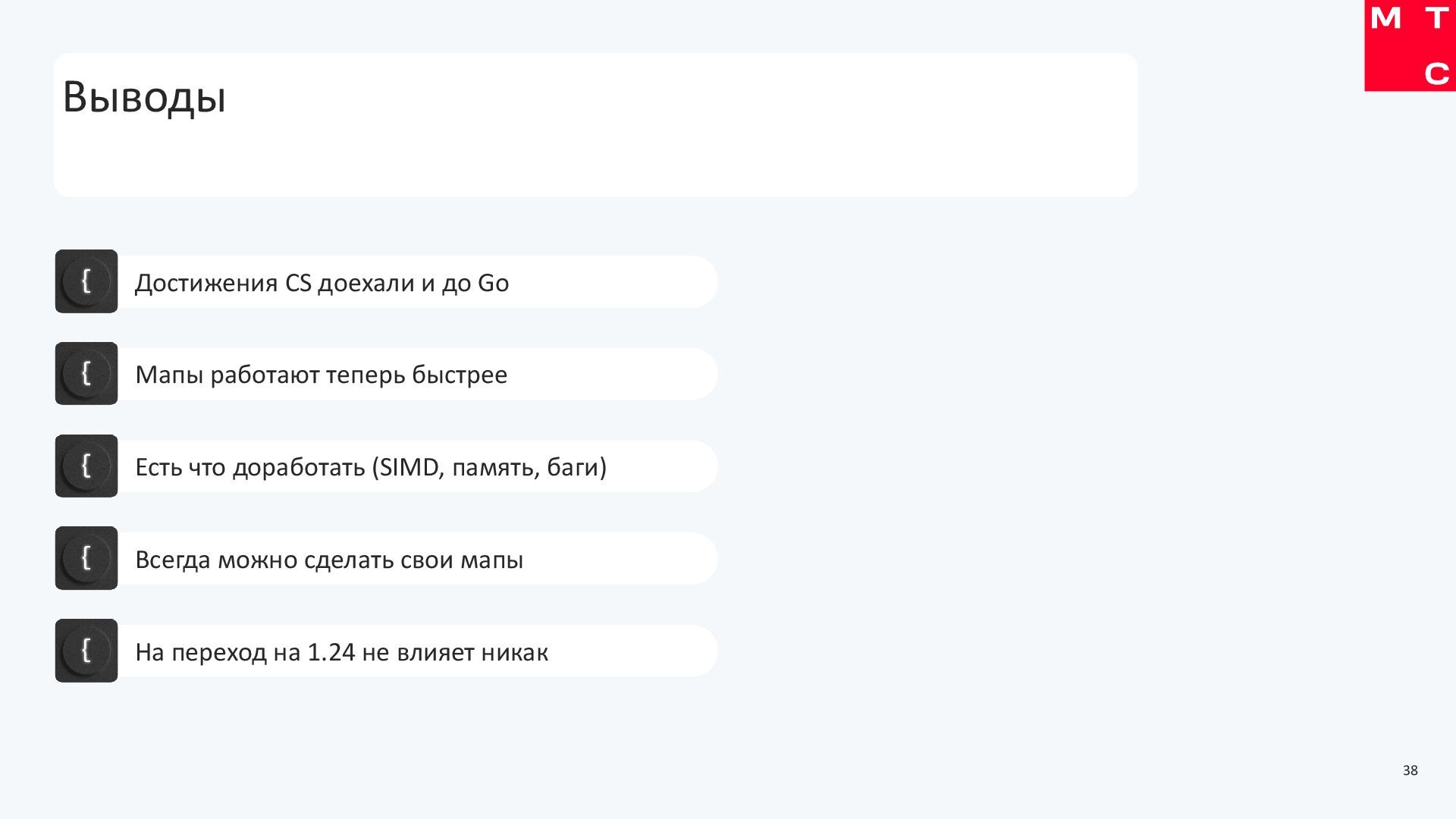Viewport: 1456px width, 819px height.
Task: Click brace icon beside 'Есть что доработать'
Action: click(86, 466)
